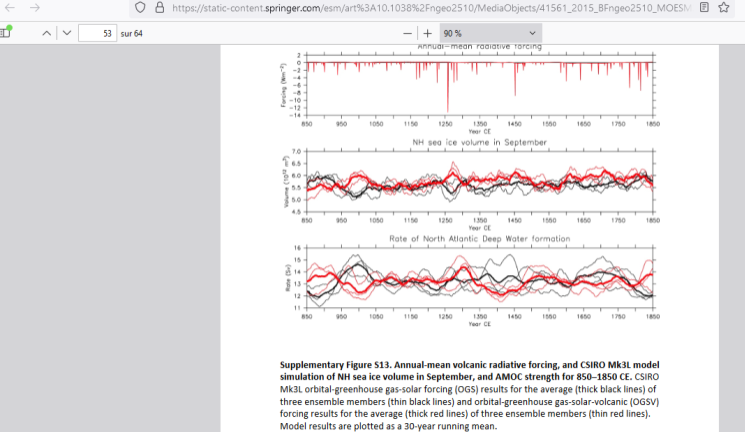Go back with the browser back arrow
The width and height of the screenshot is (745, 432).
point(10,8)
